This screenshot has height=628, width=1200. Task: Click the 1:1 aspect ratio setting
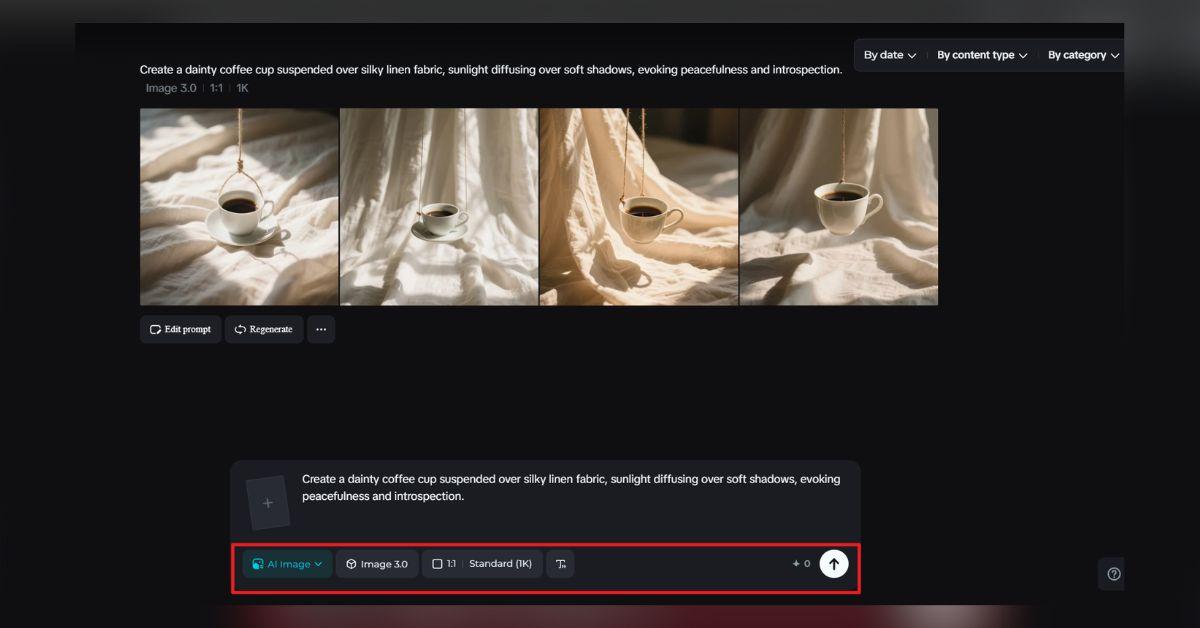[x=450, y=563]
